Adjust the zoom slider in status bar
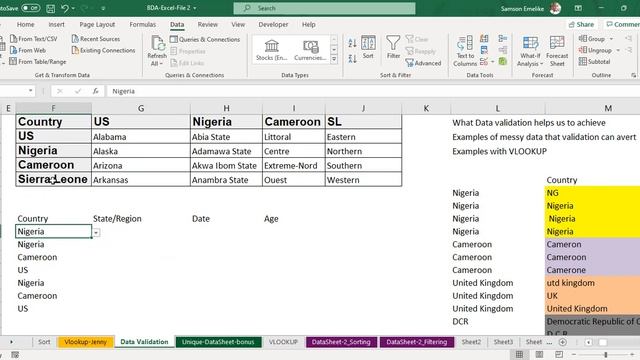 point(606,355)
